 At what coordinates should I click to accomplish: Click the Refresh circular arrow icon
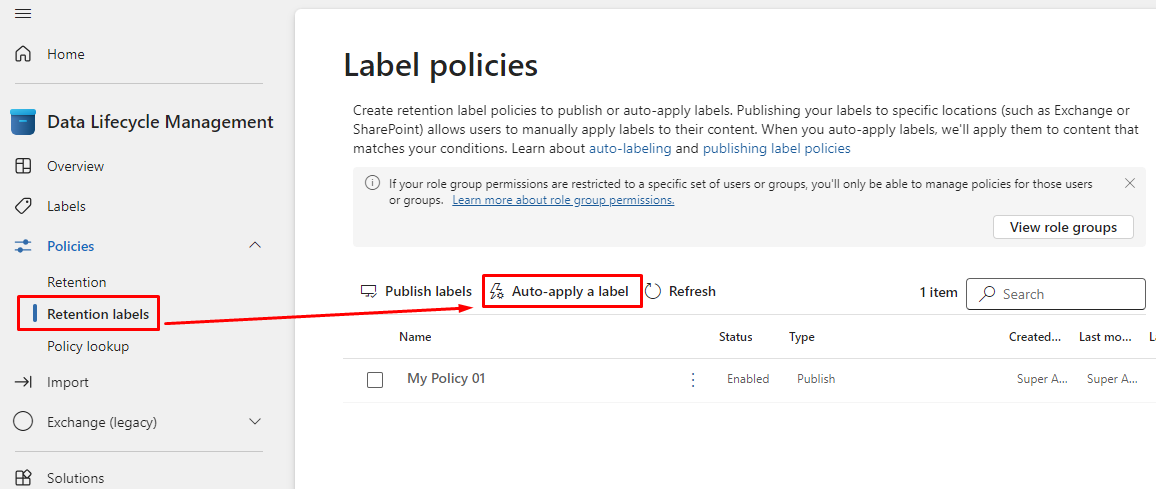[x=653, y=291]
